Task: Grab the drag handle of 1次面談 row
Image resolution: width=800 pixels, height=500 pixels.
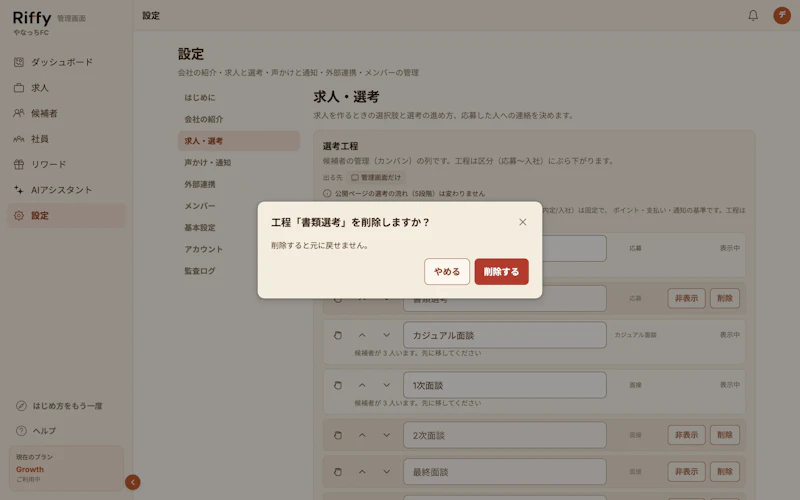Action: point(337,385)
